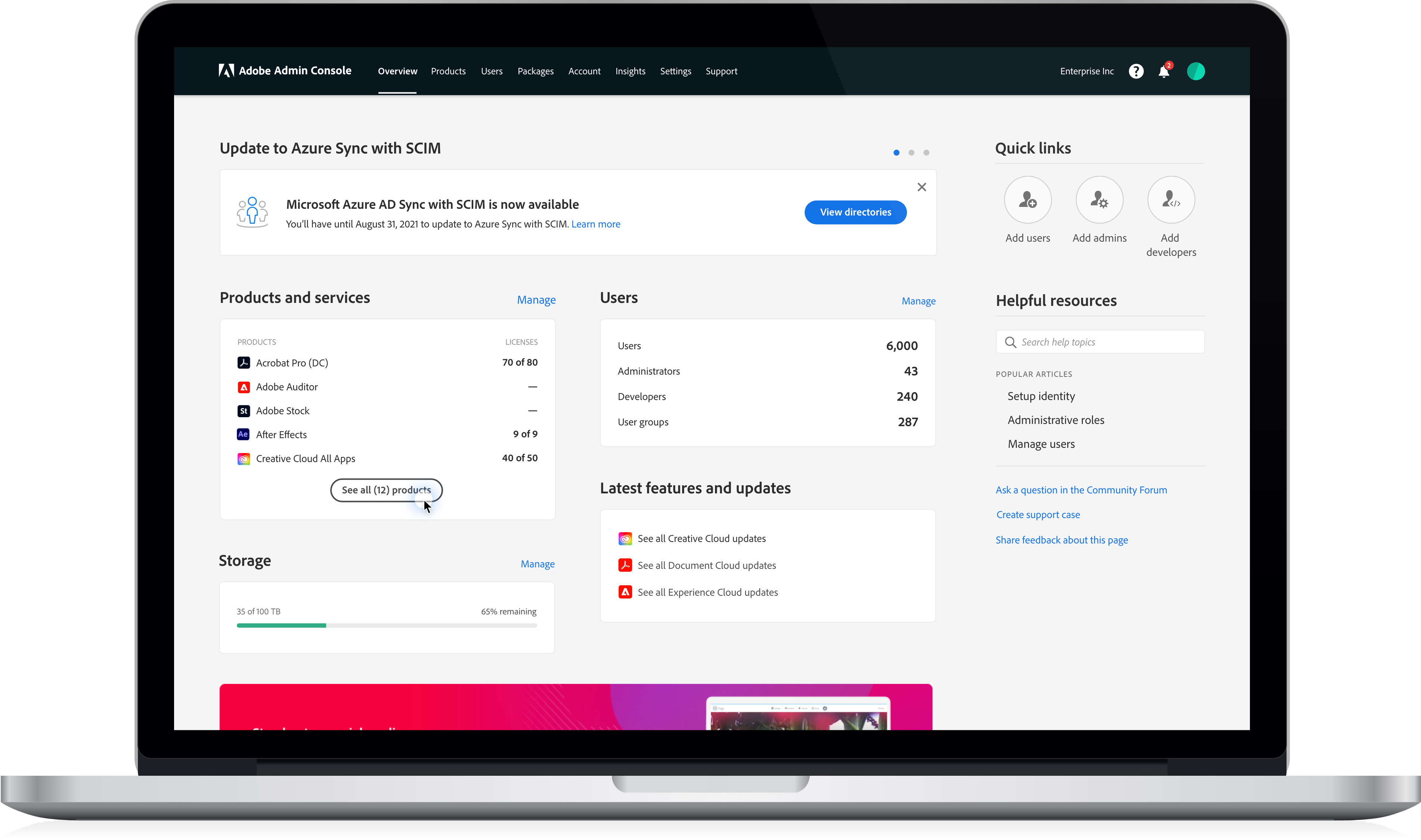Open the Users tab in navigation
Image resolution: width=1421 pixels, height=840 pixels.
click(x=491, y=71)
